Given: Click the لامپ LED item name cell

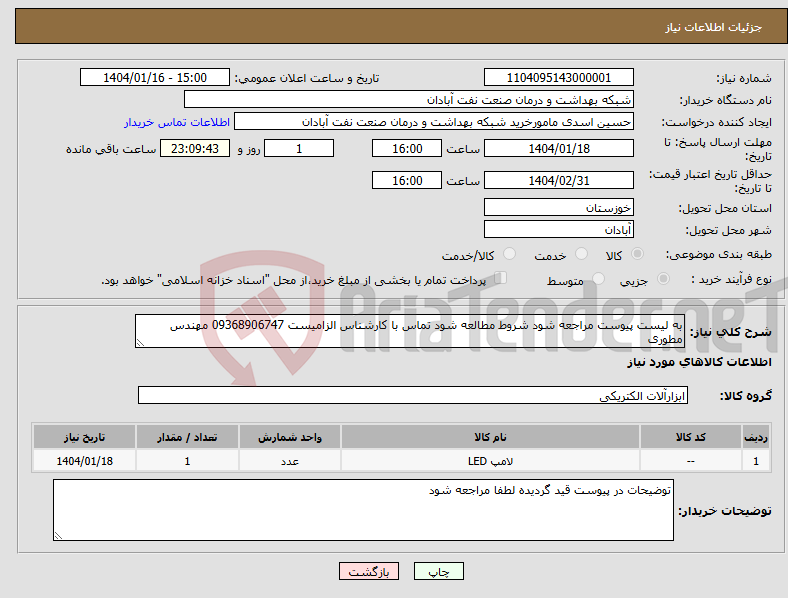Looking at the screenshot, I should [490, 460].
